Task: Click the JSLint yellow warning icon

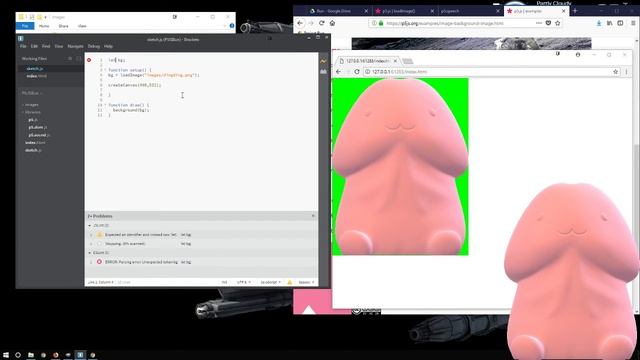Action: (x=99, y=235)
